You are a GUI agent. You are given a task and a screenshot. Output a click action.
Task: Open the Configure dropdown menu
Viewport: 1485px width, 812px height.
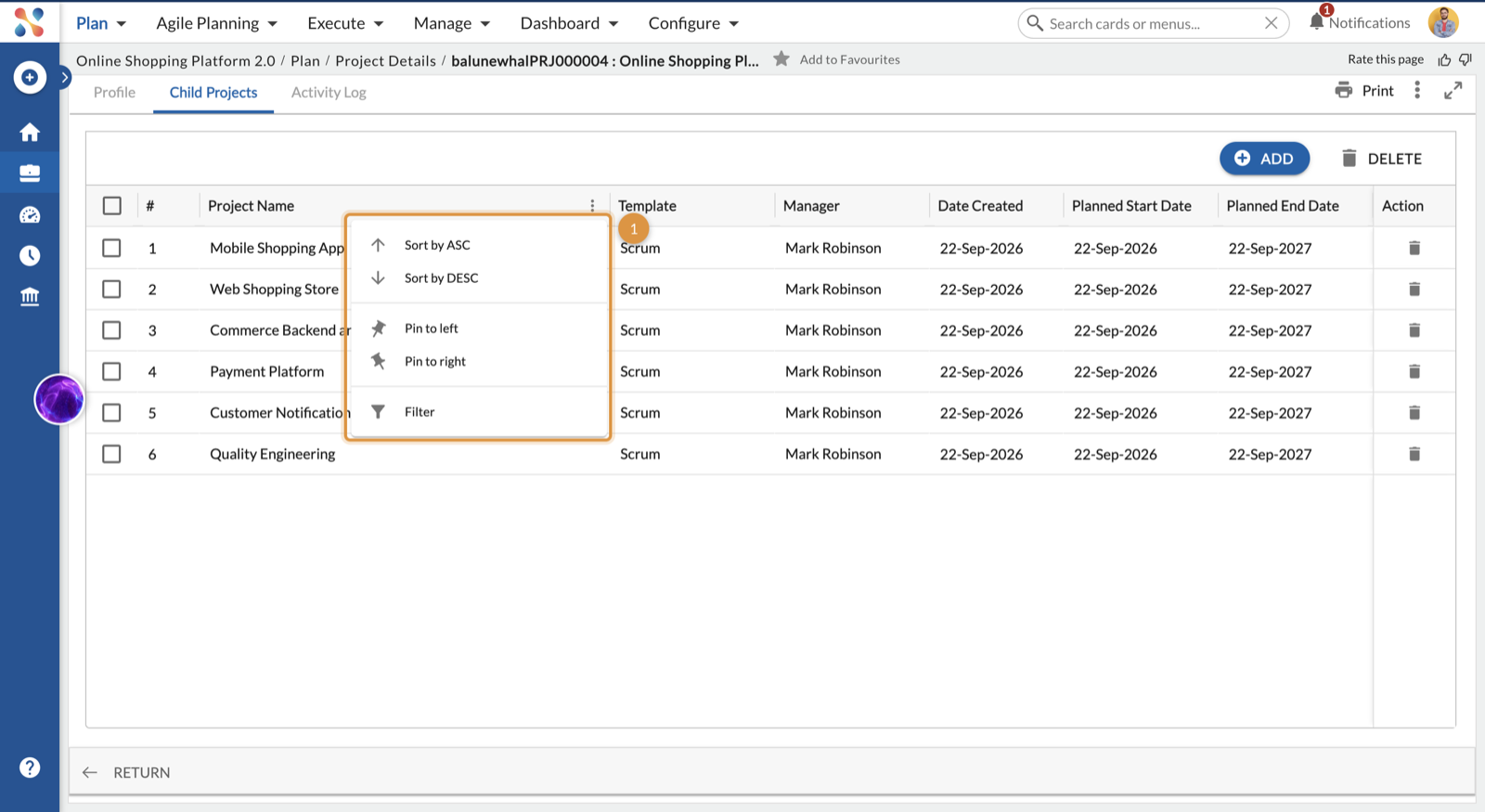[693, 23]
